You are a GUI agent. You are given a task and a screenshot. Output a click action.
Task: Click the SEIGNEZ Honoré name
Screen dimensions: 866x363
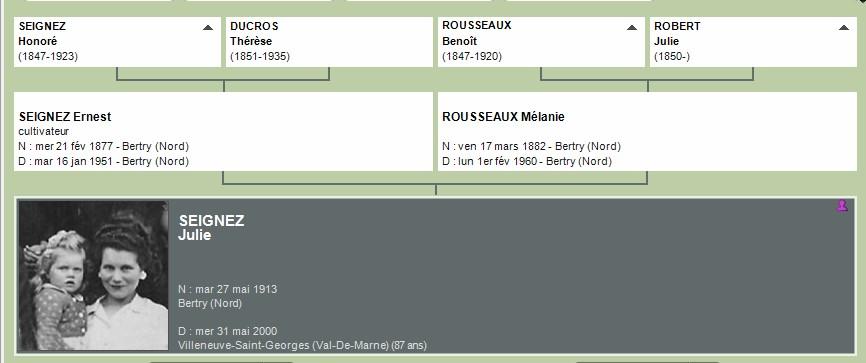click(x=42, y=34)
